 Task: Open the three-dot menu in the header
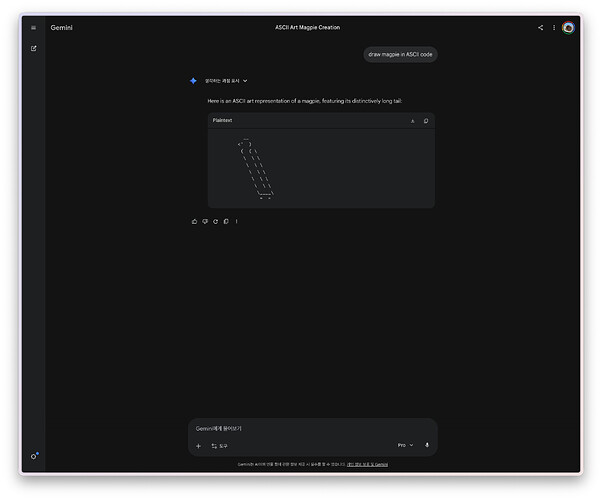[554, 28]
